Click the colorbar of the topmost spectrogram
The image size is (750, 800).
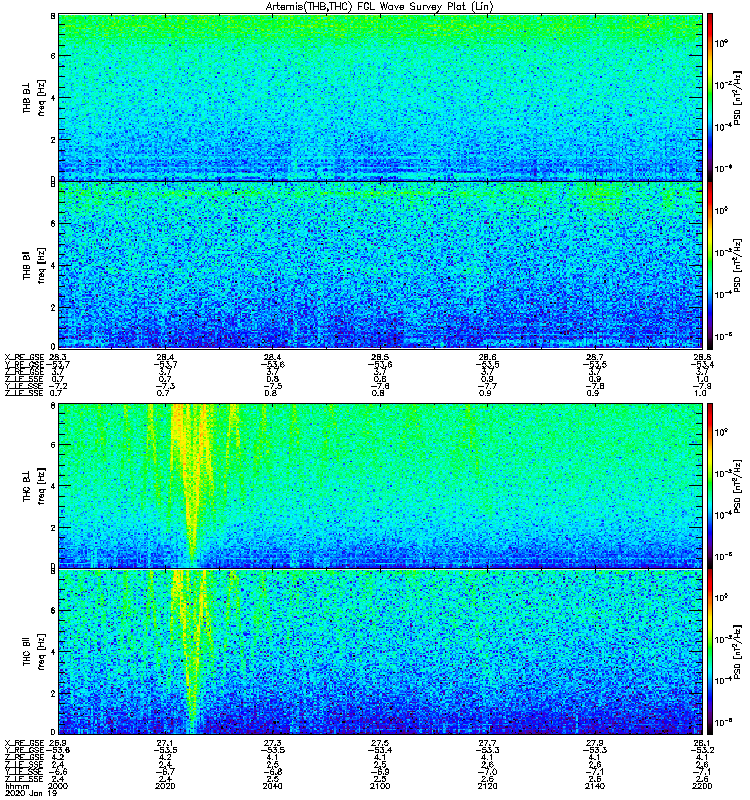(x=710, y=96)
